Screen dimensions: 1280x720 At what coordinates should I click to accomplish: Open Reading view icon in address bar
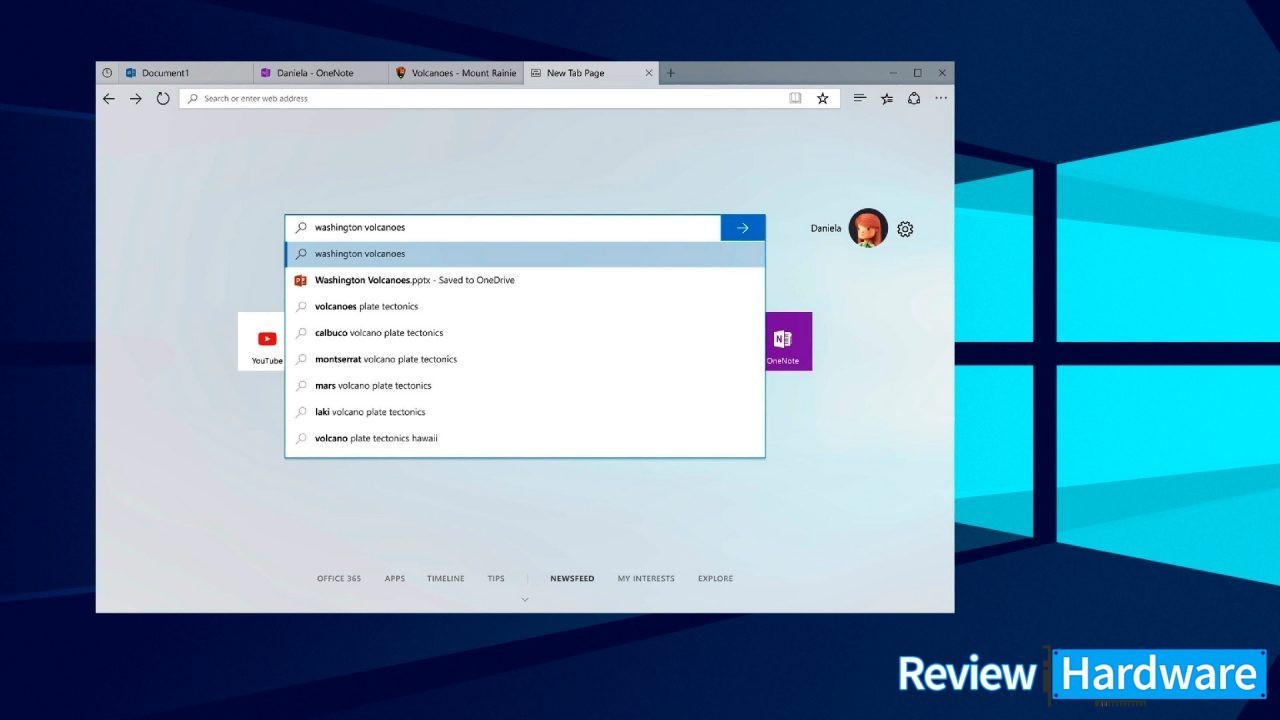click(795, 99)
